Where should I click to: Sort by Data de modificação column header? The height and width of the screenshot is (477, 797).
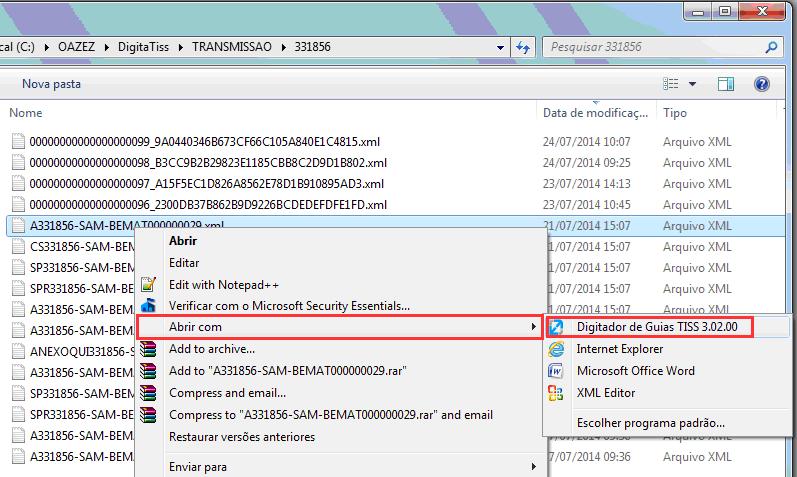[x=595, y=113]
